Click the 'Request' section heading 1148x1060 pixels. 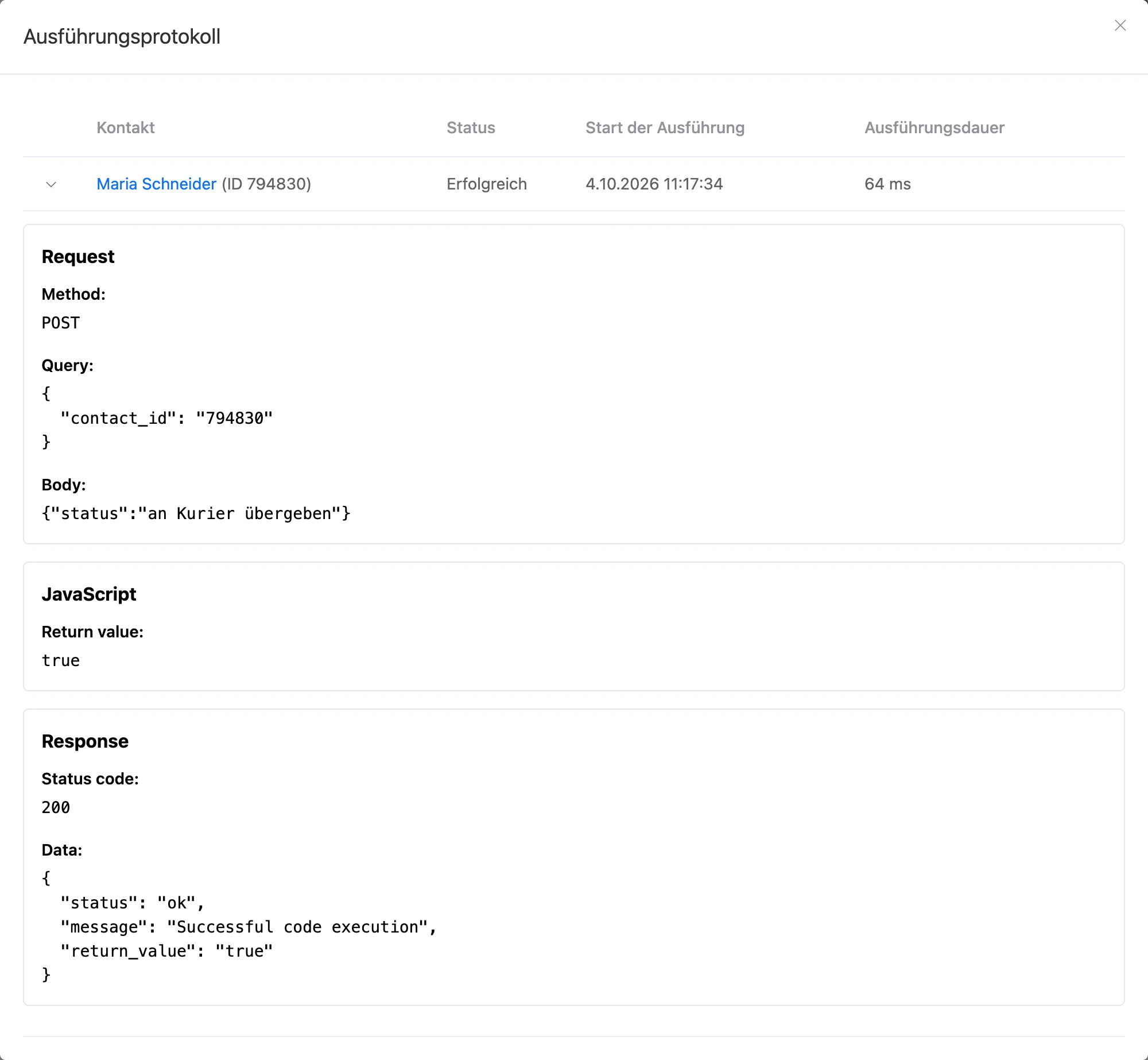78,257
